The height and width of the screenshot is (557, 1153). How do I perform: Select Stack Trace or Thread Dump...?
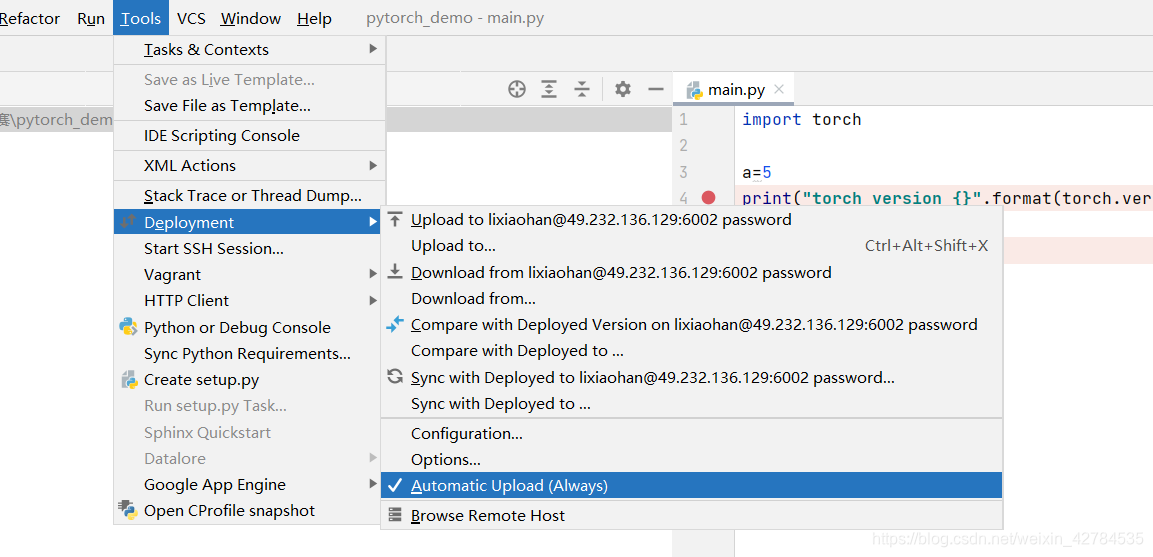tap(249, 196)
